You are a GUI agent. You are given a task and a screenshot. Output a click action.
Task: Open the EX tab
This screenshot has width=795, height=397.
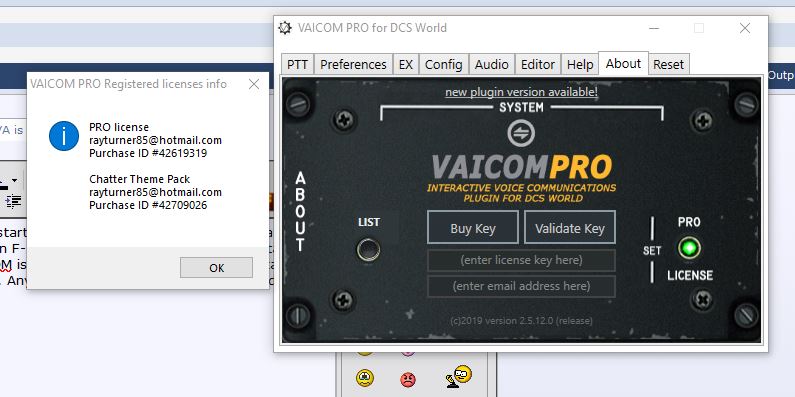[x=406, y=64]
